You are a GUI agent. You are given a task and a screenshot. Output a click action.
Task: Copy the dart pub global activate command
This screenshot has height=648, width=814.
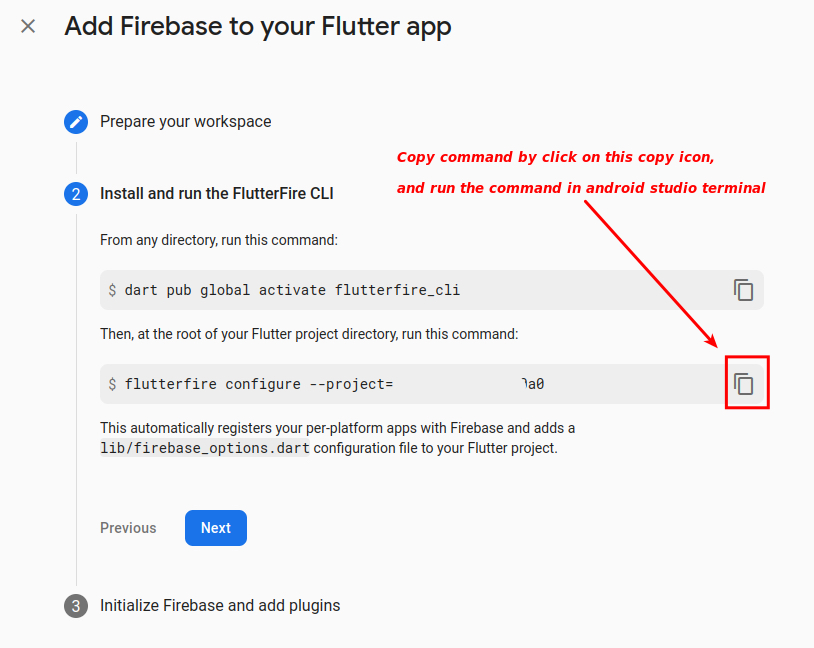[x=743, y=290]
